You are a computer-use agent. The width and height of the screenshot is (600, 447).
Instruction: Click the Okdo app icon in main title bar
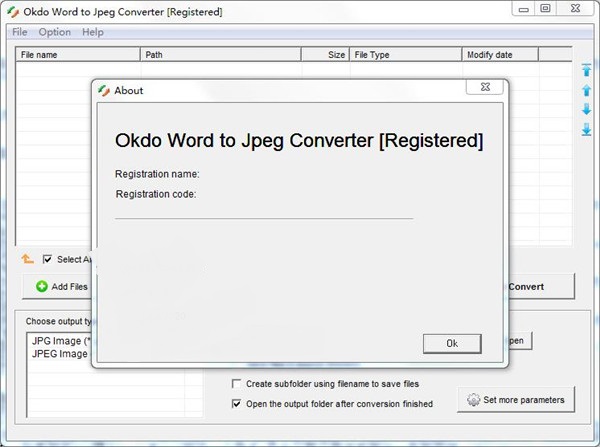pos(13,12)
